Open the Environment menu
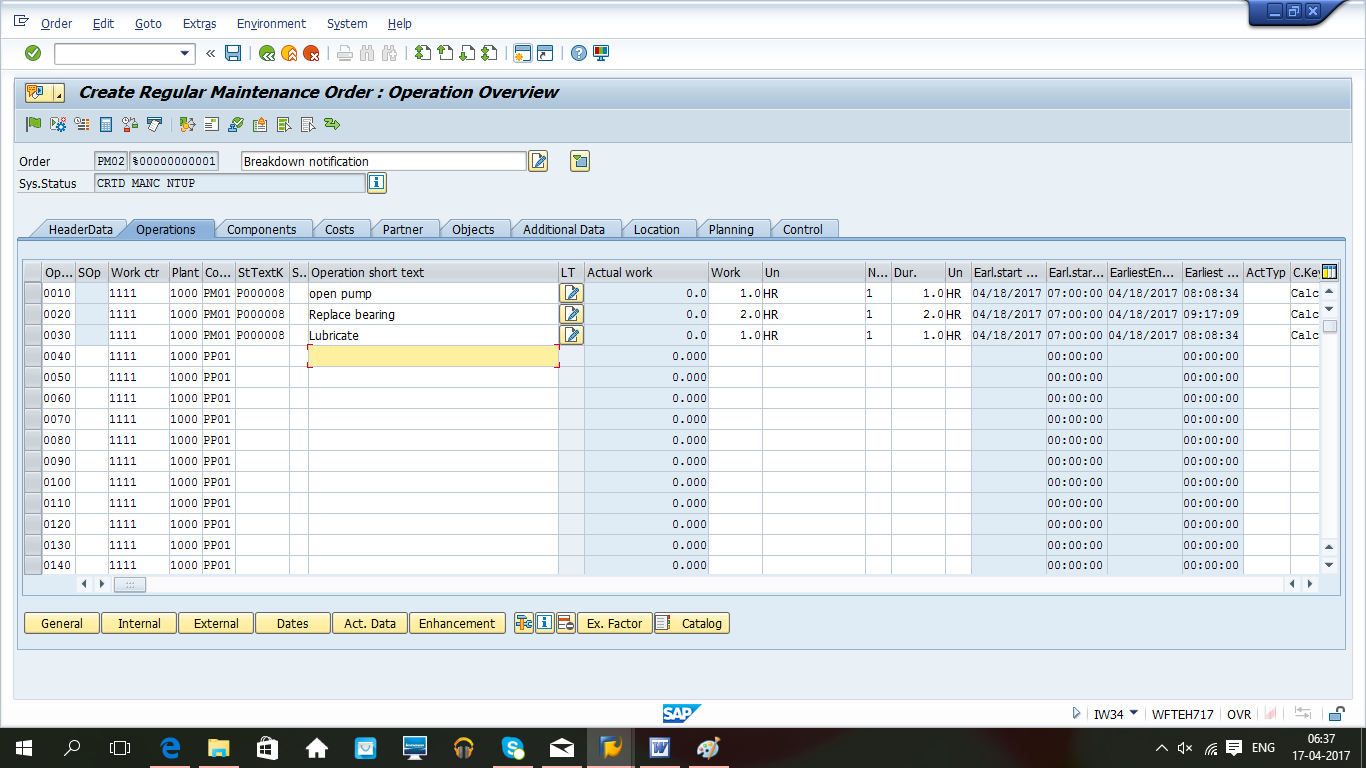1366x768 pixels. pos(271,23)
